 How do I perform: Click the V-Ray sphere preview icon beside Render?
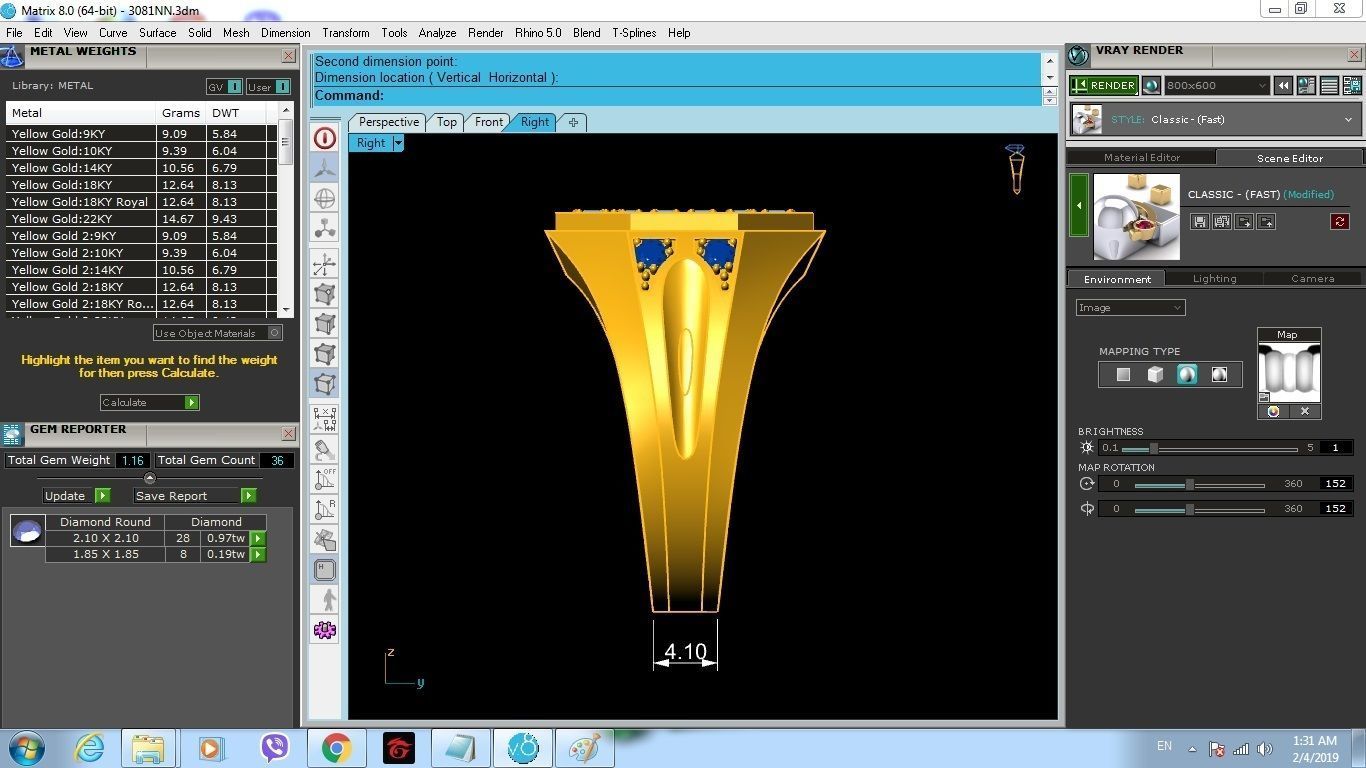pyautogui.click(x=1151, y=86)
